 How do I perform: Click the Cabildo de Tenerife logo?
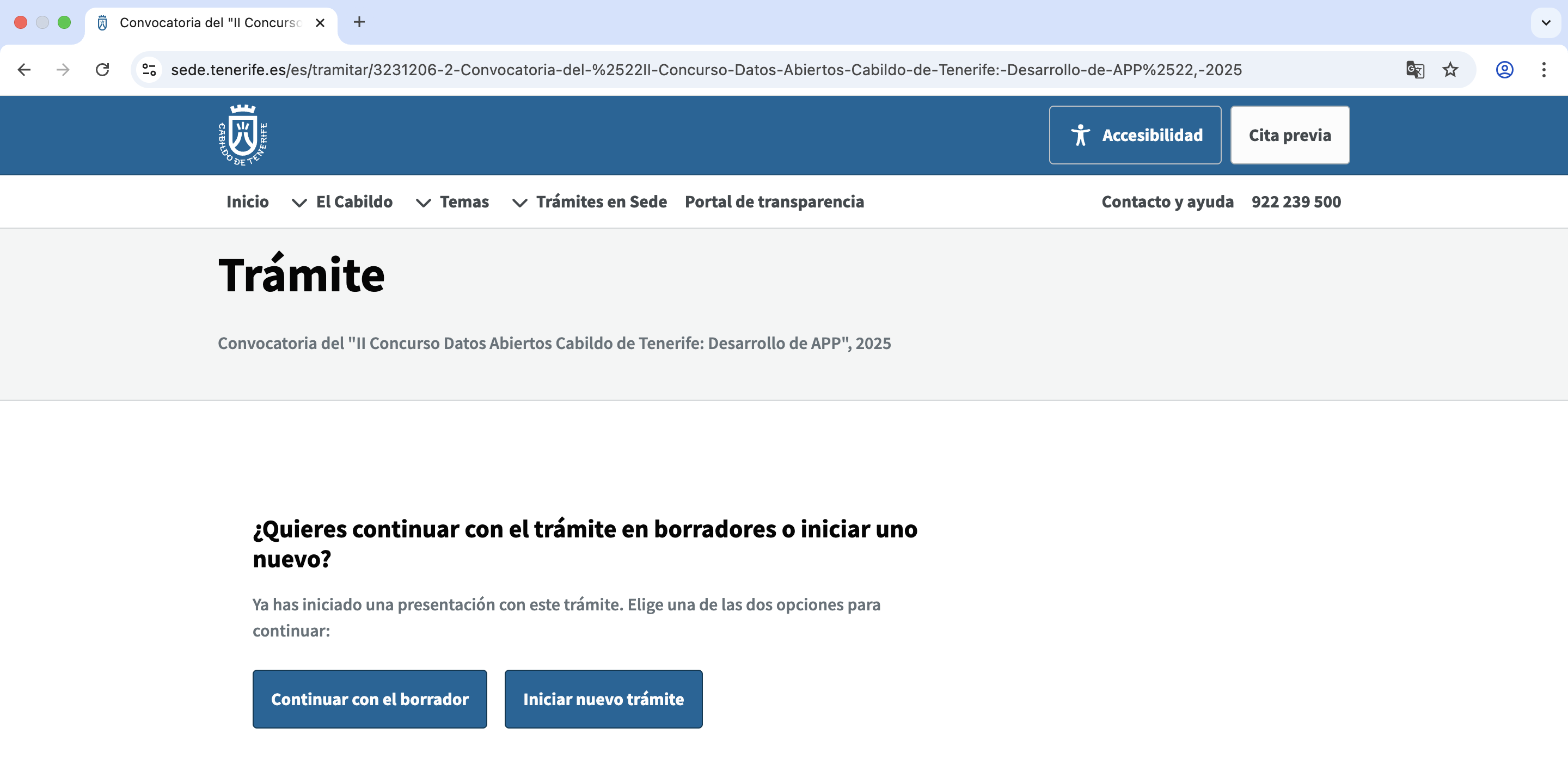click(x=243, y=135)
